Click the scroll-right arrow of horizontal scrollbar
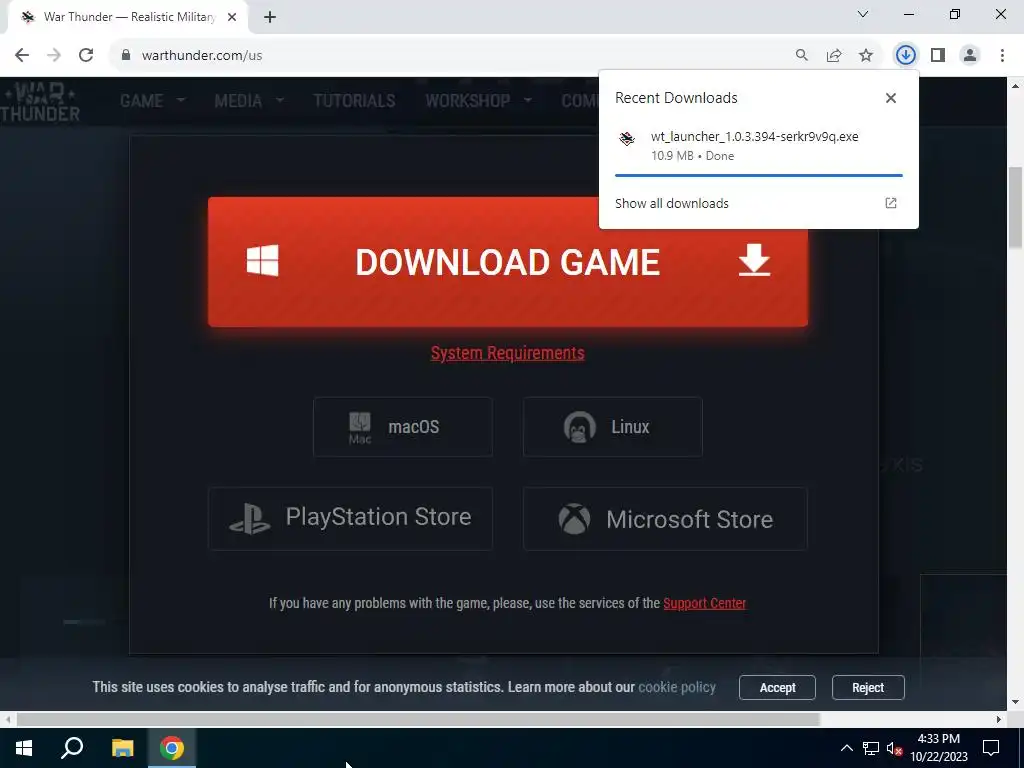 coord(999,719)
